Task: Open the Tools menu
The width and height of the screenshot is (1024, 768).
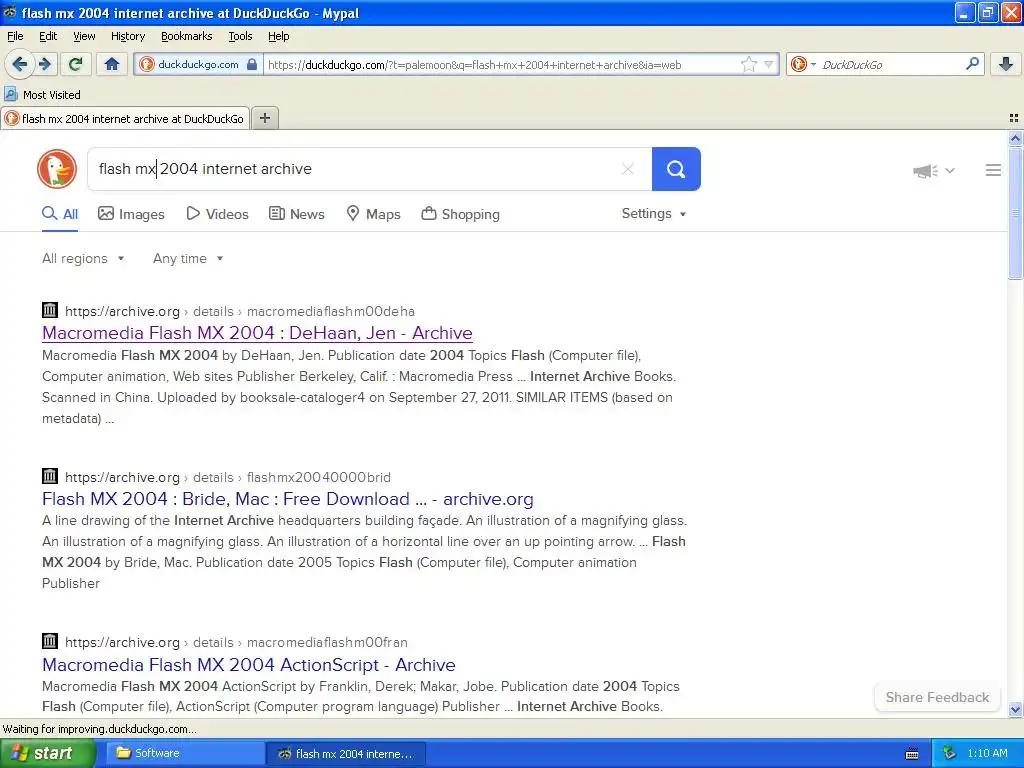Action: coord(240,37)
